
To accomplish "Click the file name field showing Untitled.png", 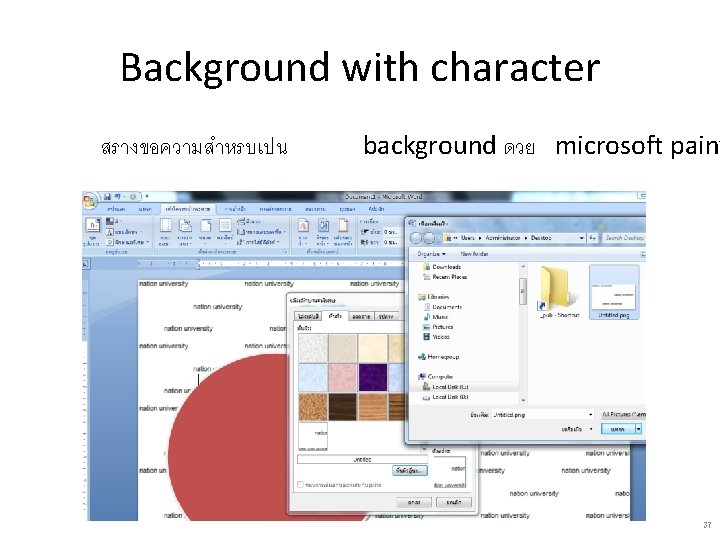I will click(x=540, y=415).
